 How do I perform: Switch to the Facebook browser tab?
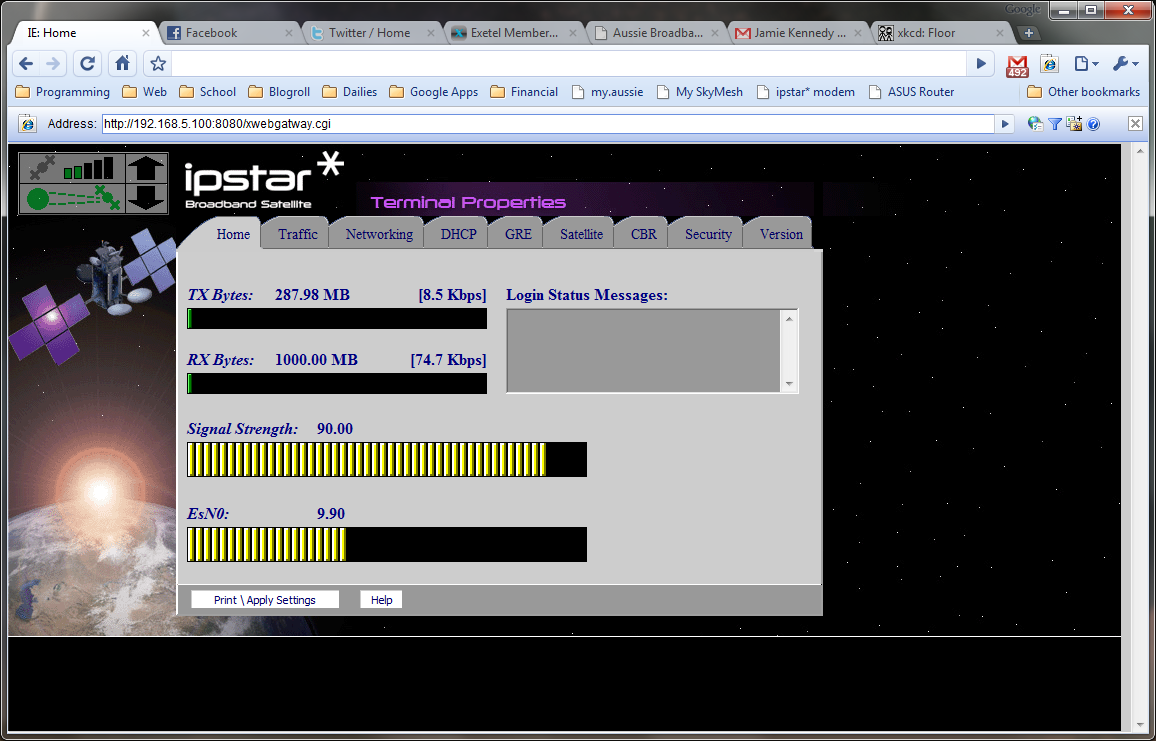point(229,33)
